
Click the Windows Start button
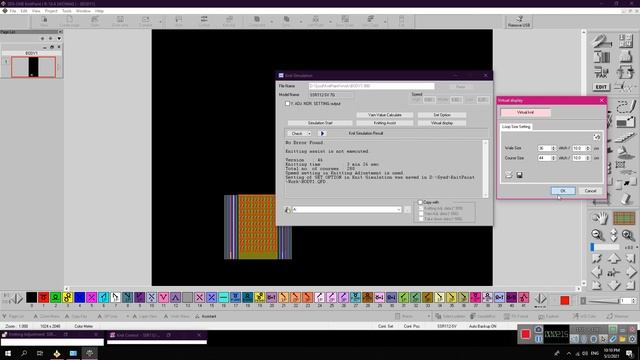click(x=8, y=353)
